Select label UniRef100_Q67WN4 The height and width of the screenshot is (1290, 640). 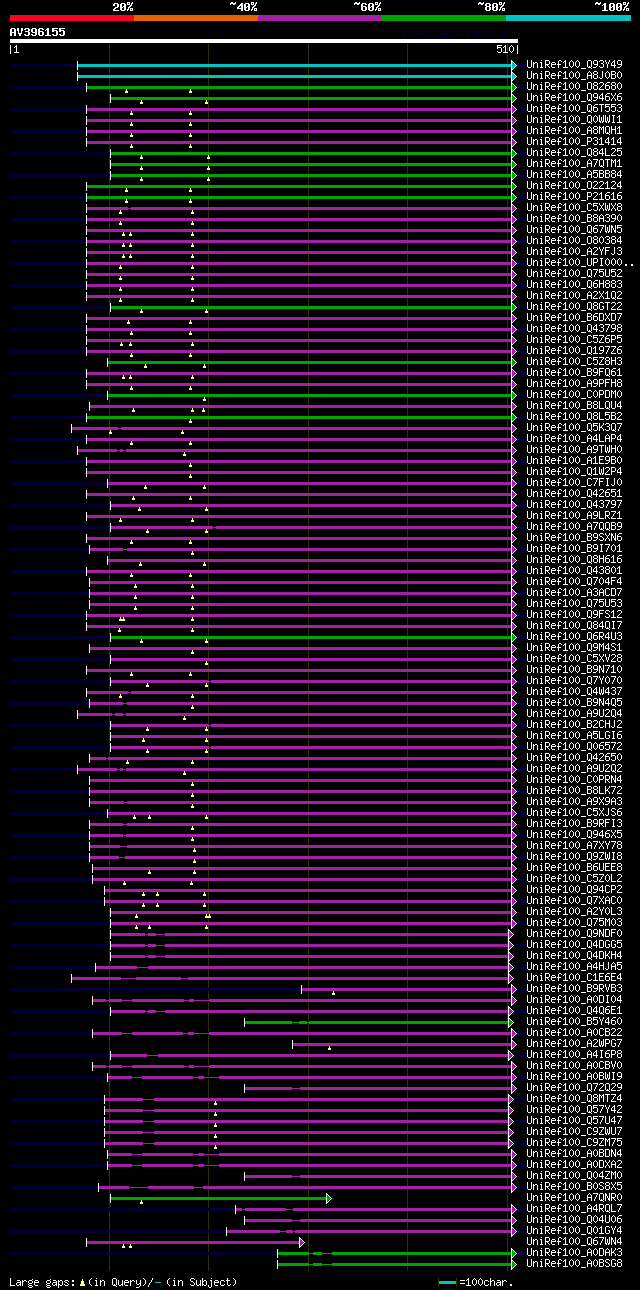point(574,1241)
